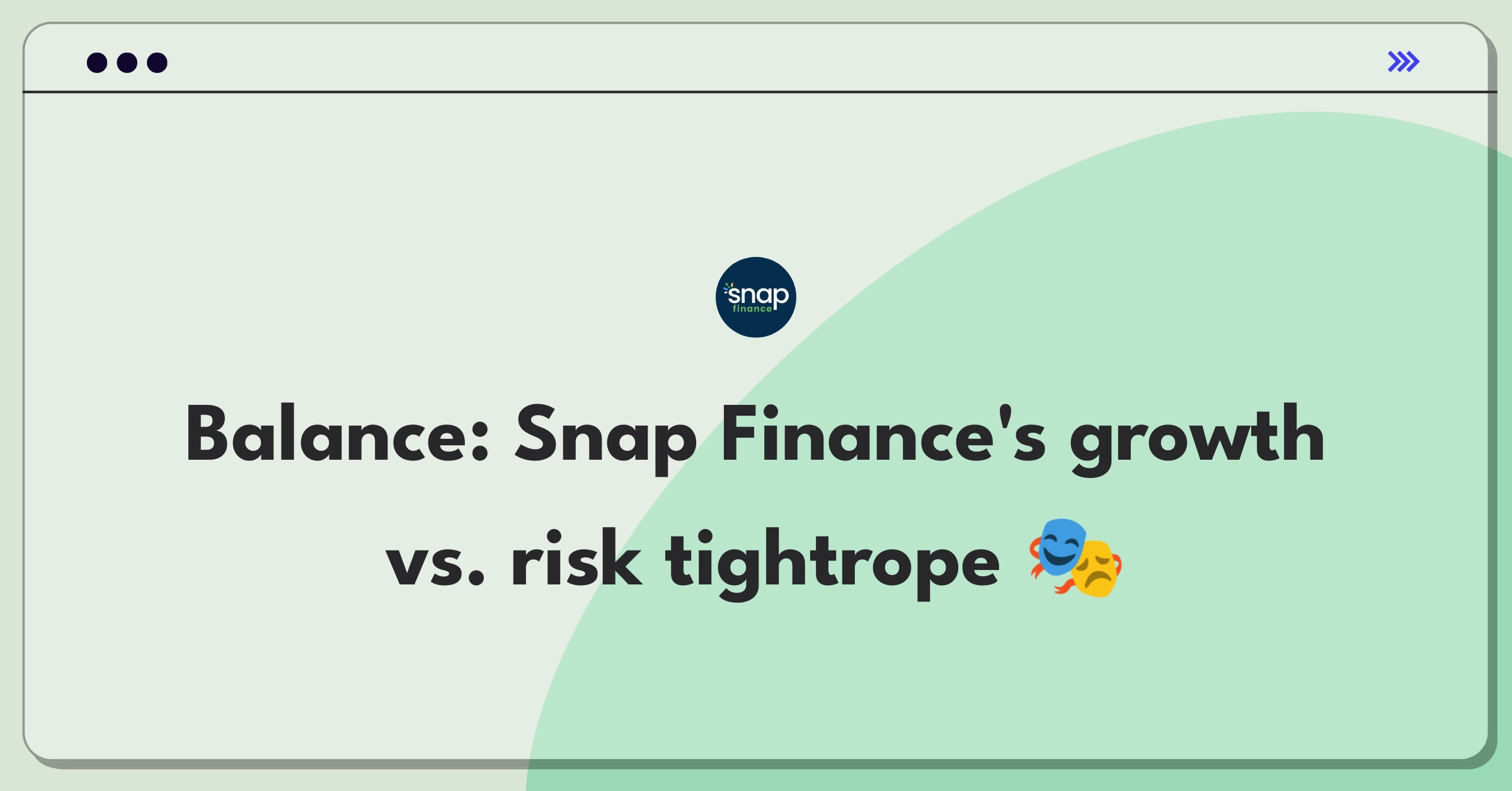Click the word 'risk' in headline
Viewport: 1512px width, 791px height.
(x=576, y=558)
